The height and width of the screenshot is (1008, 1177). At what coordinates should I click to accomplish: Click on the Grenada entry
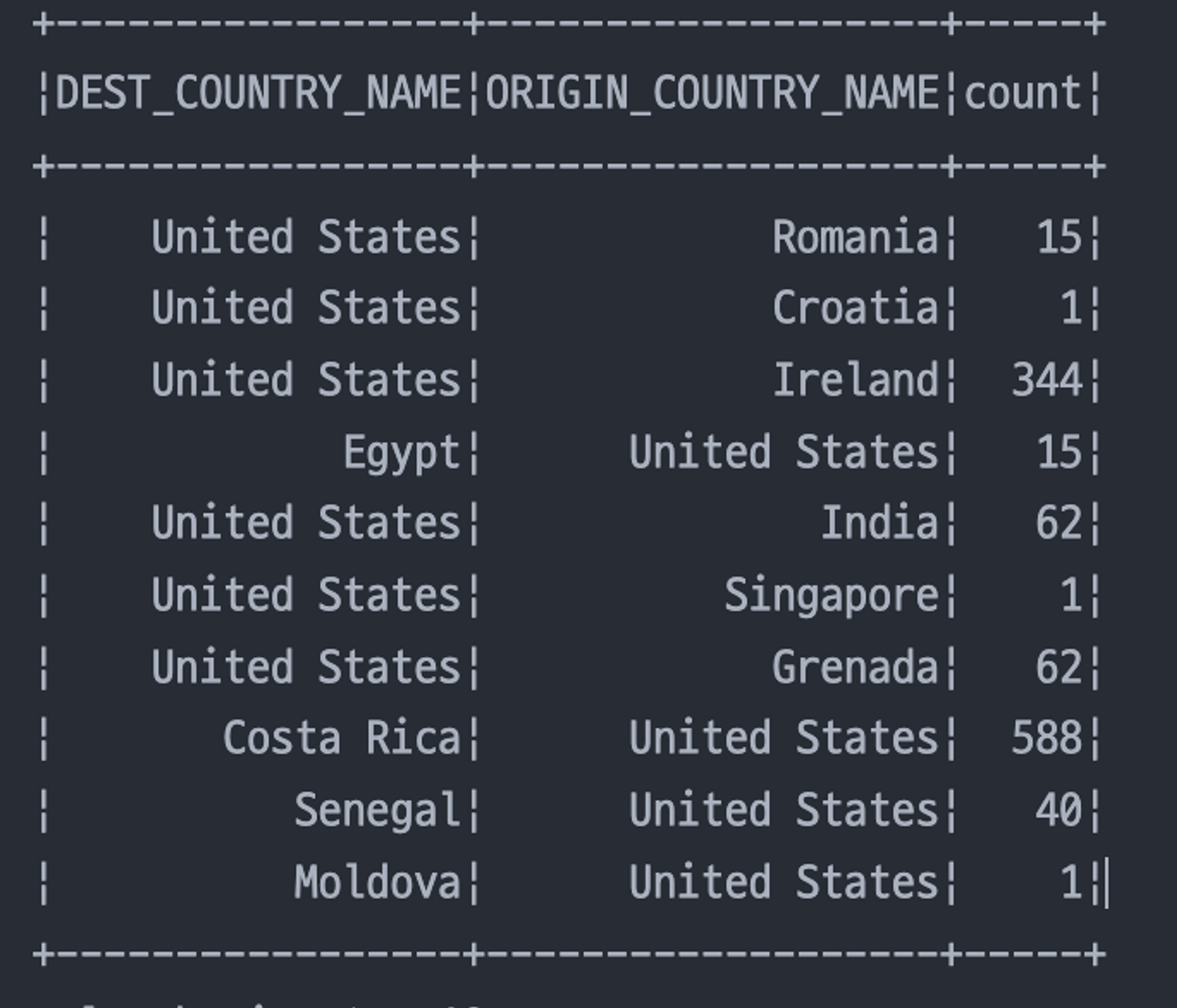click(x=855, y=667)
